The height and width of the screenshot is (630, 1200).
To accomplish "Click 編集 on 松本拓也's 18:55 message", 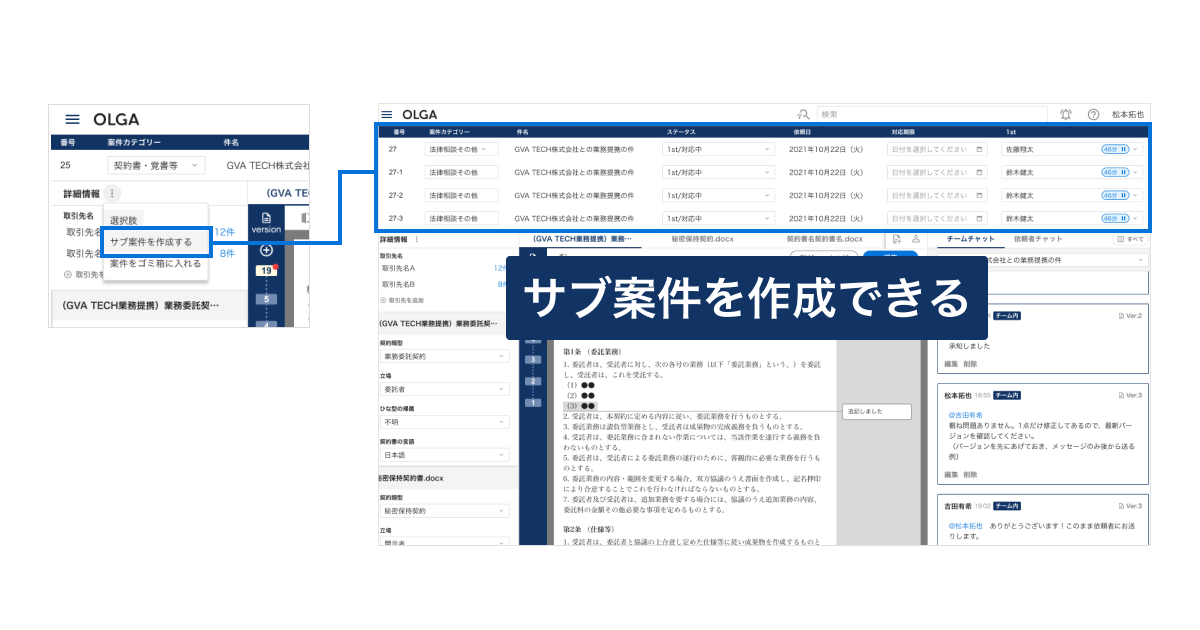I will click(951, 474).
